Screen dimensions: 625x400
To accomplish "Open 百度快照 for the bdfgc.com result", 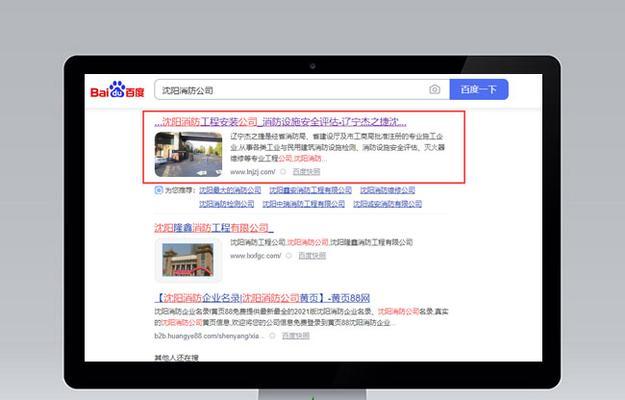I will (312, 255).
